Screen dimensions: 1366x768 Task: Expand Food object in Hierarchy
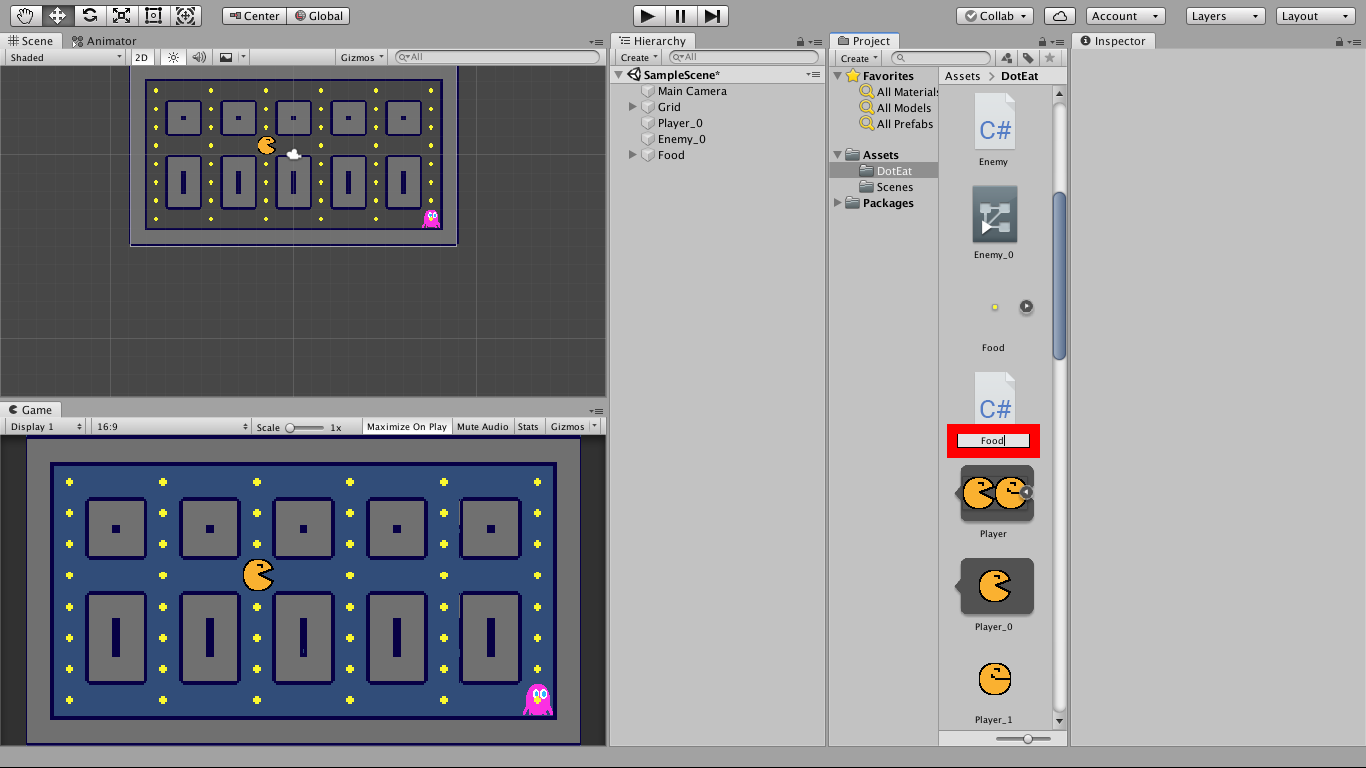coord(633,155)
